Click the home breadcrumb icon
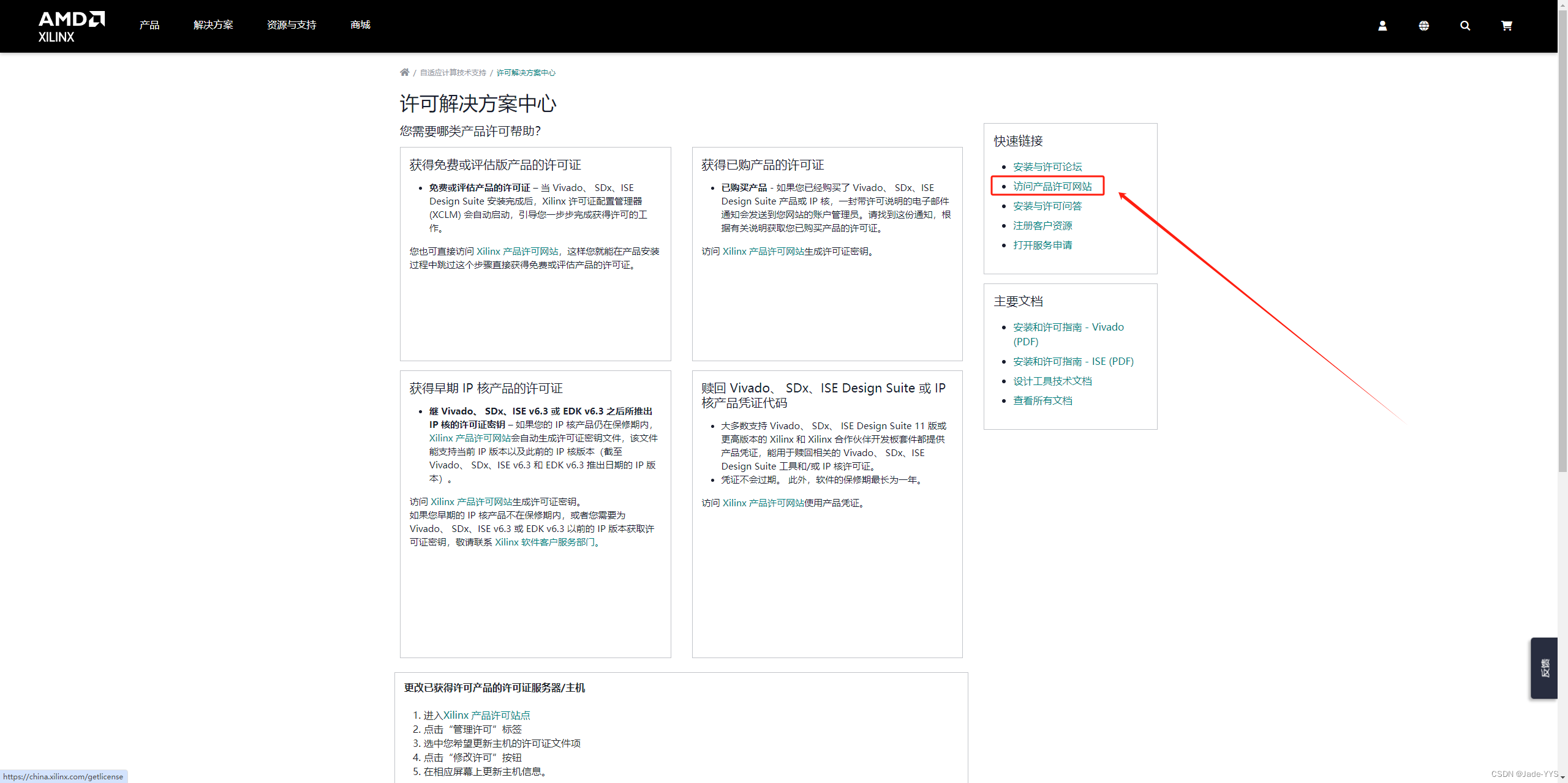 (x=404, y=72)
